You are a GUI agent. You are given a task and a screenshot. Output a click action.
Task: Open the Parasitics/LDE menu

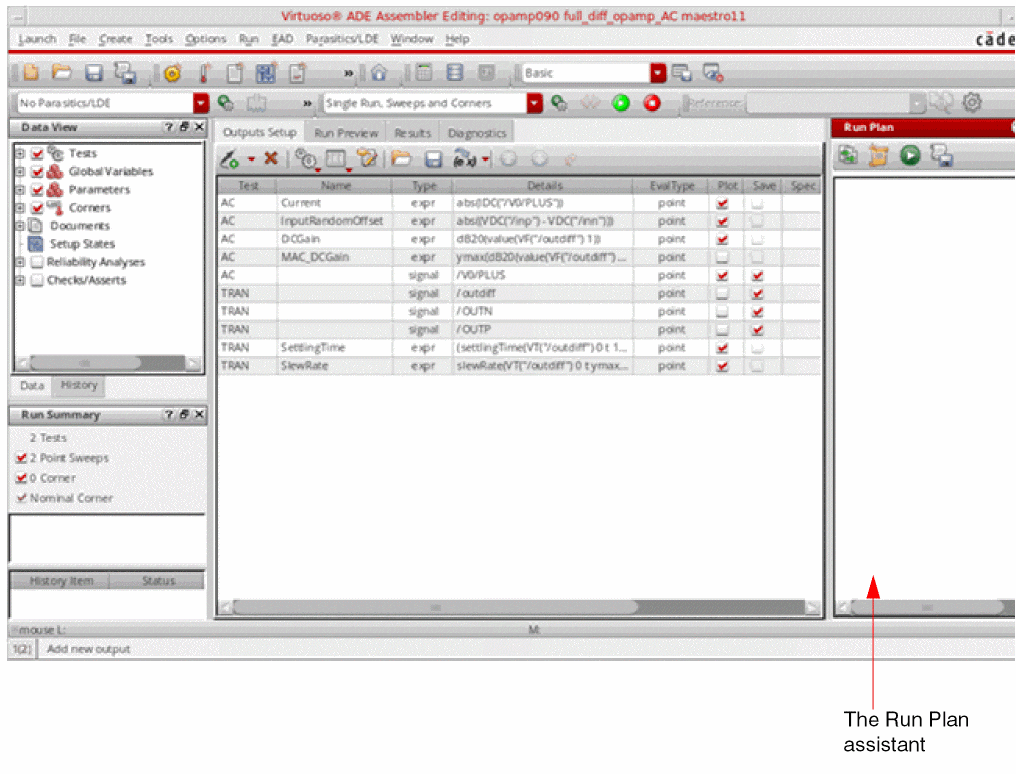point(342,39)
